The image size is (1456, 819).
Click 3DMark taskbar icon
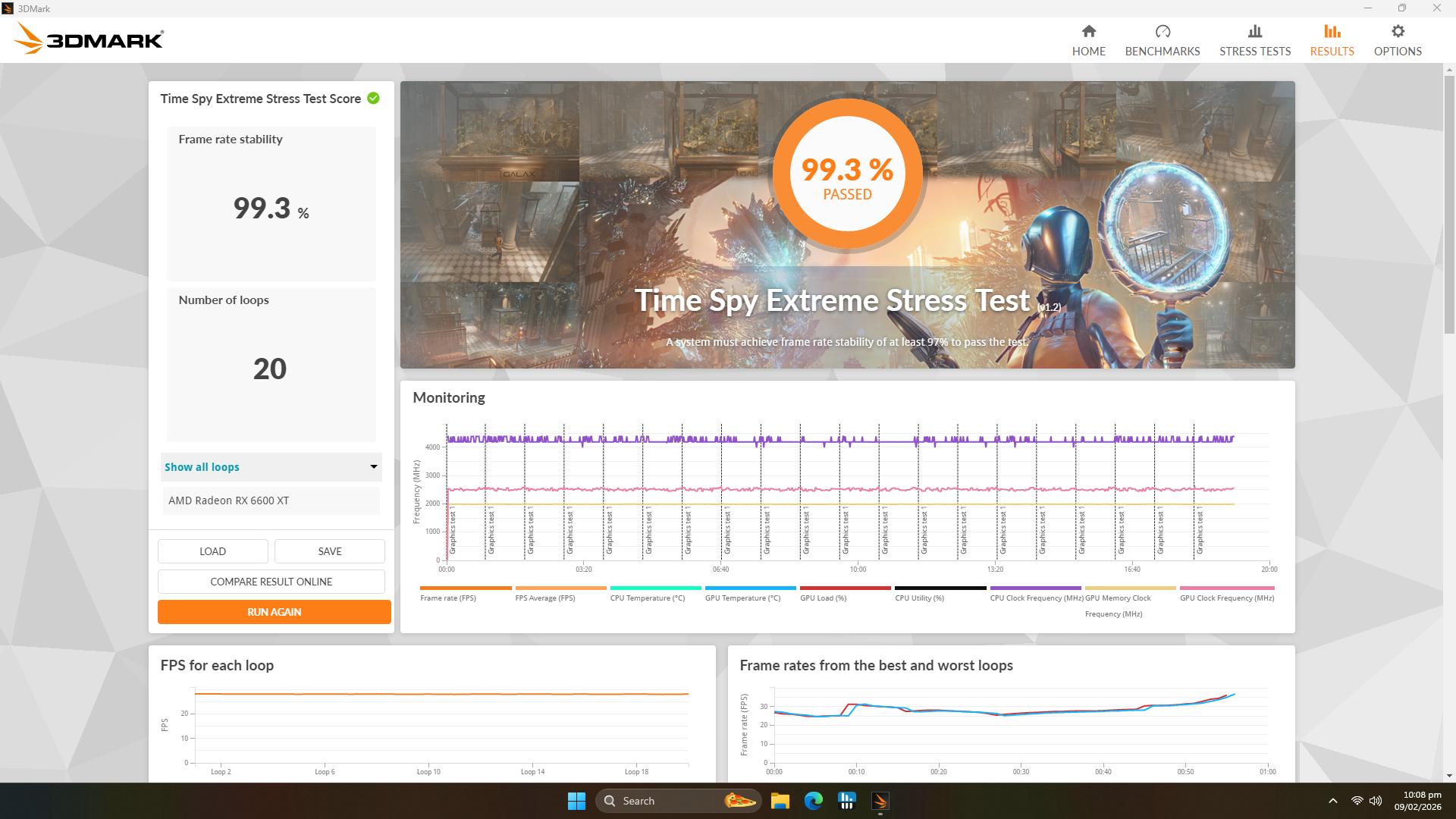(x=880, y=801)
